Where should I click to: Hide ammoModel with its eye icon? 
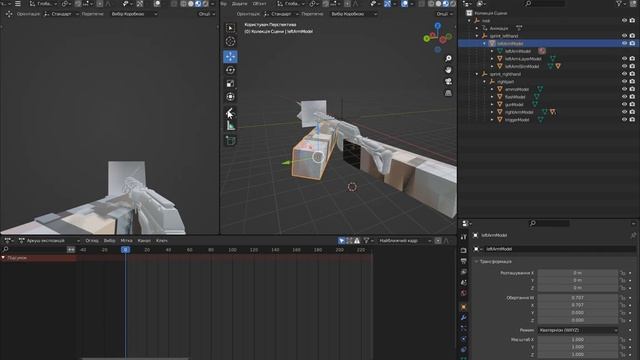624,89
